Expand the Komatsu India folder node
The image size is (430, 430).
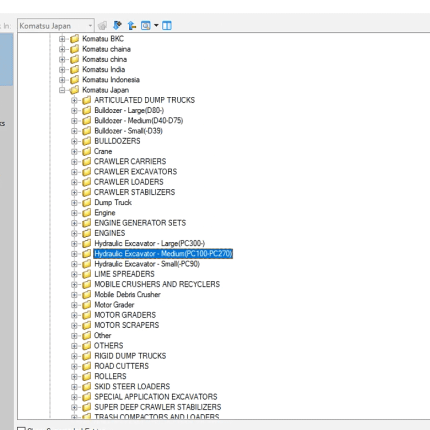pos(62,70)
